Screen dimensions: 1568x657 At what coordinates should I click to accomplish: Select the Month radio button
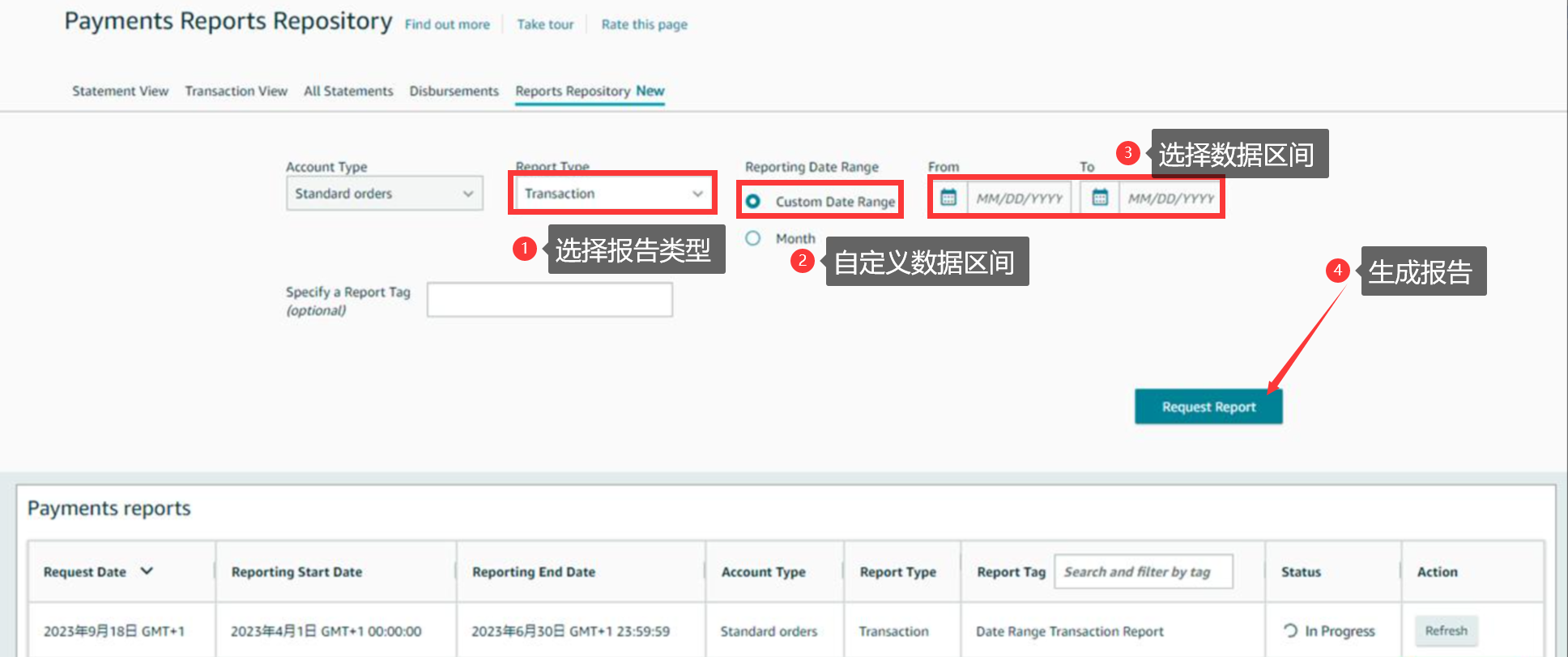[x=752, y=238]
